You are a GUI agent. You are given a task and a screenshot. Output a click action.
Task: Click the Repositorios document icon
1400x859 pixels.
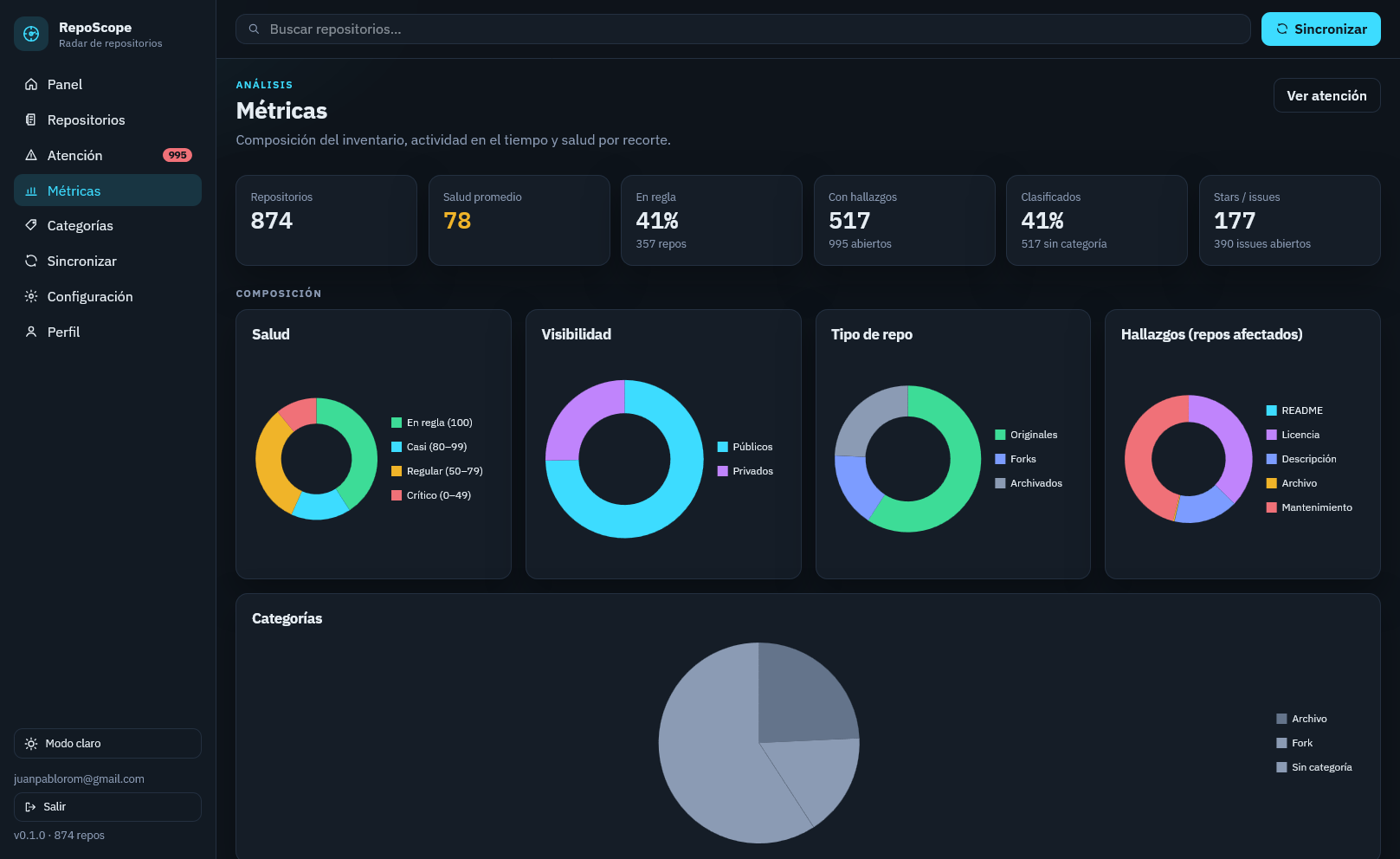tap(31, 120)
